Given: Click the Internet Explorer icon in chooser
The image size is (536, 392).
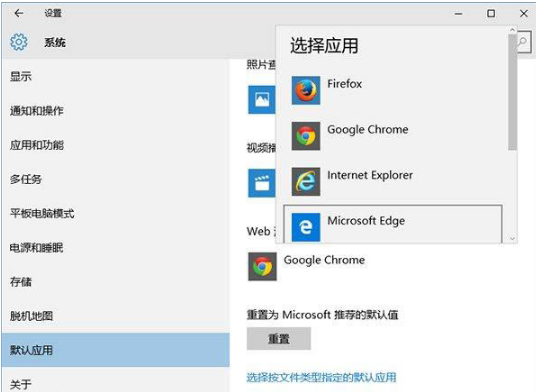Looking at the screenshot, I should coord(306,181).
